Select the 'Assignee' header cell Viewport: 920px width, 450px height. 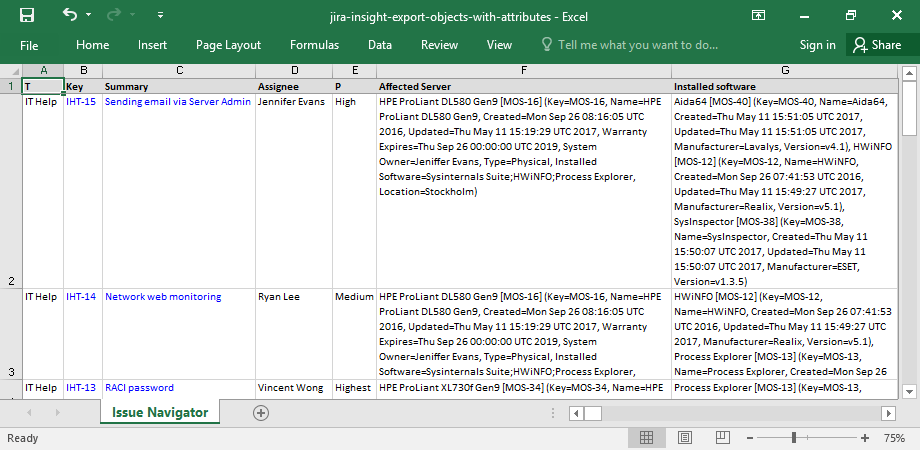tap(294, 86)
